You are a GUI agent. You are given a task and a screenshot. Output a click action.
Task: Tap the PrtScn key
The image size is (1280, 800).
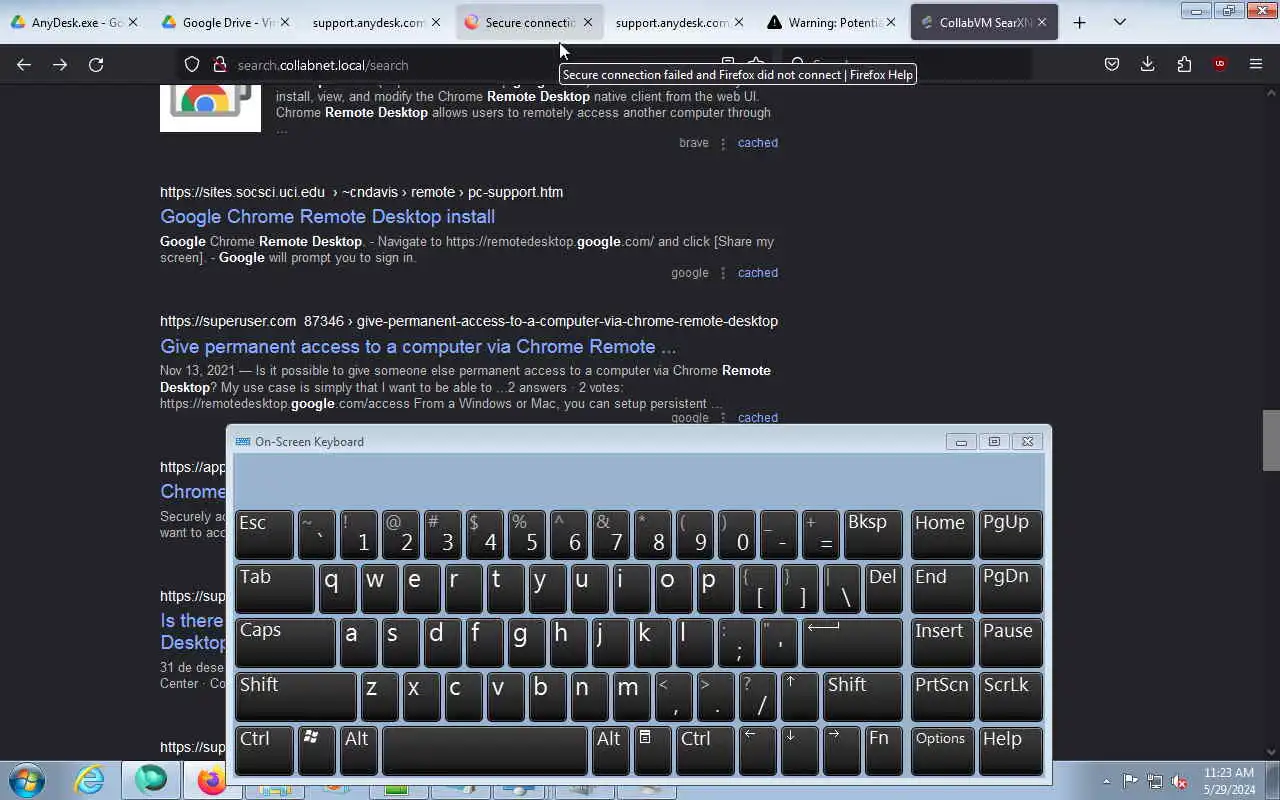(942, 696)
